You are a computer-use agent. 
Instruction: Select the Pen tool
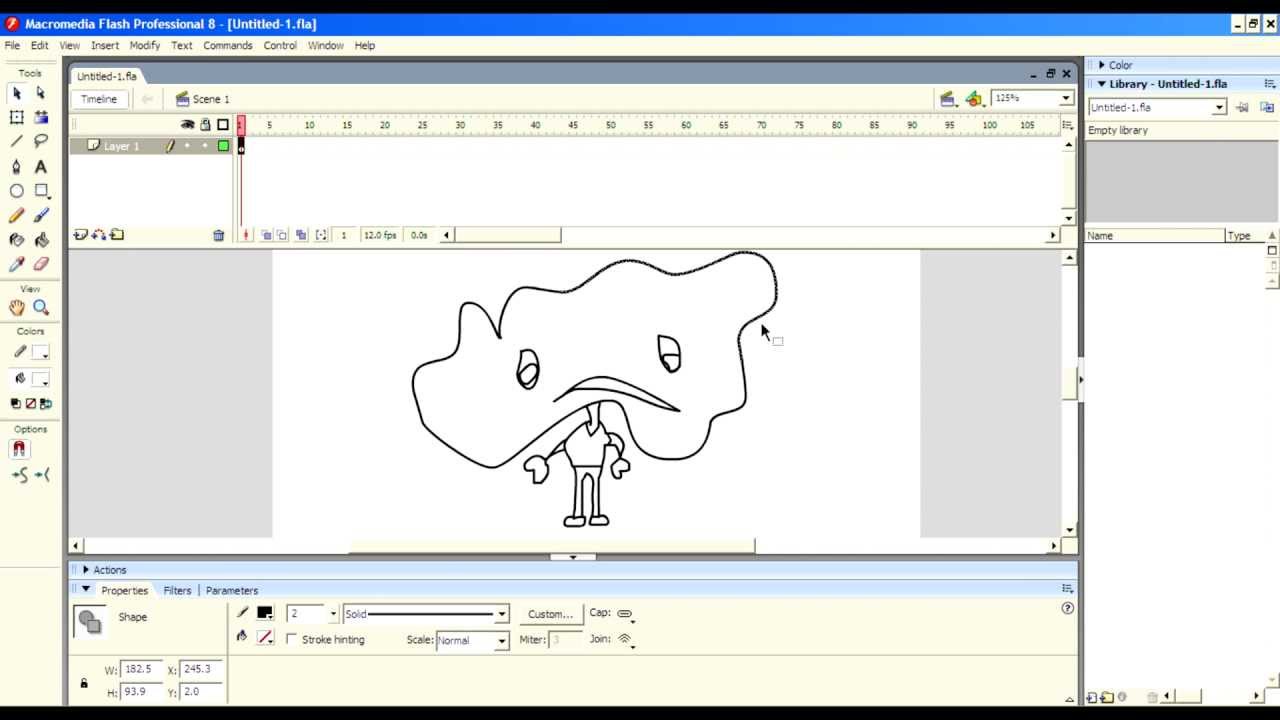pyautogui.click(x=16, y=167)
